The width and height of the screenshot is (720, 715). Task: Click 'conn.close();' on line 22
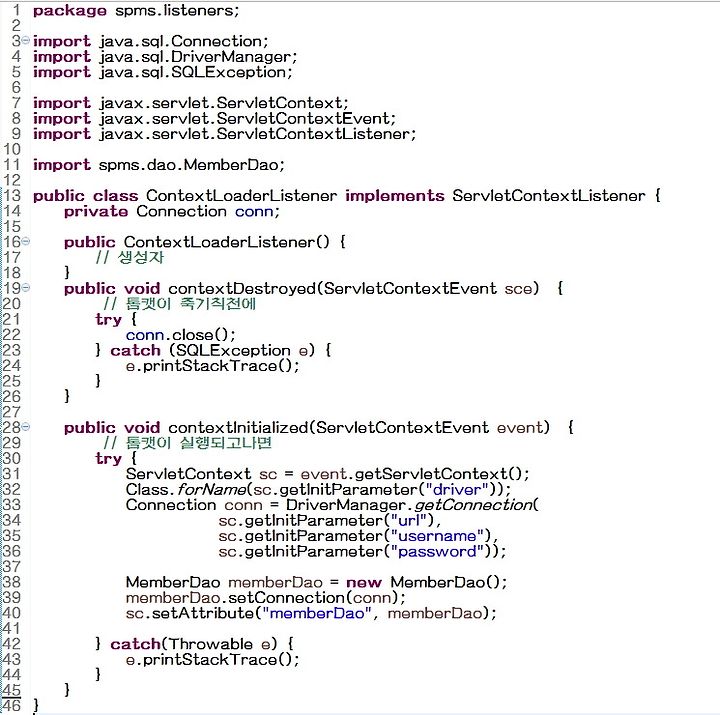[180, 335]
